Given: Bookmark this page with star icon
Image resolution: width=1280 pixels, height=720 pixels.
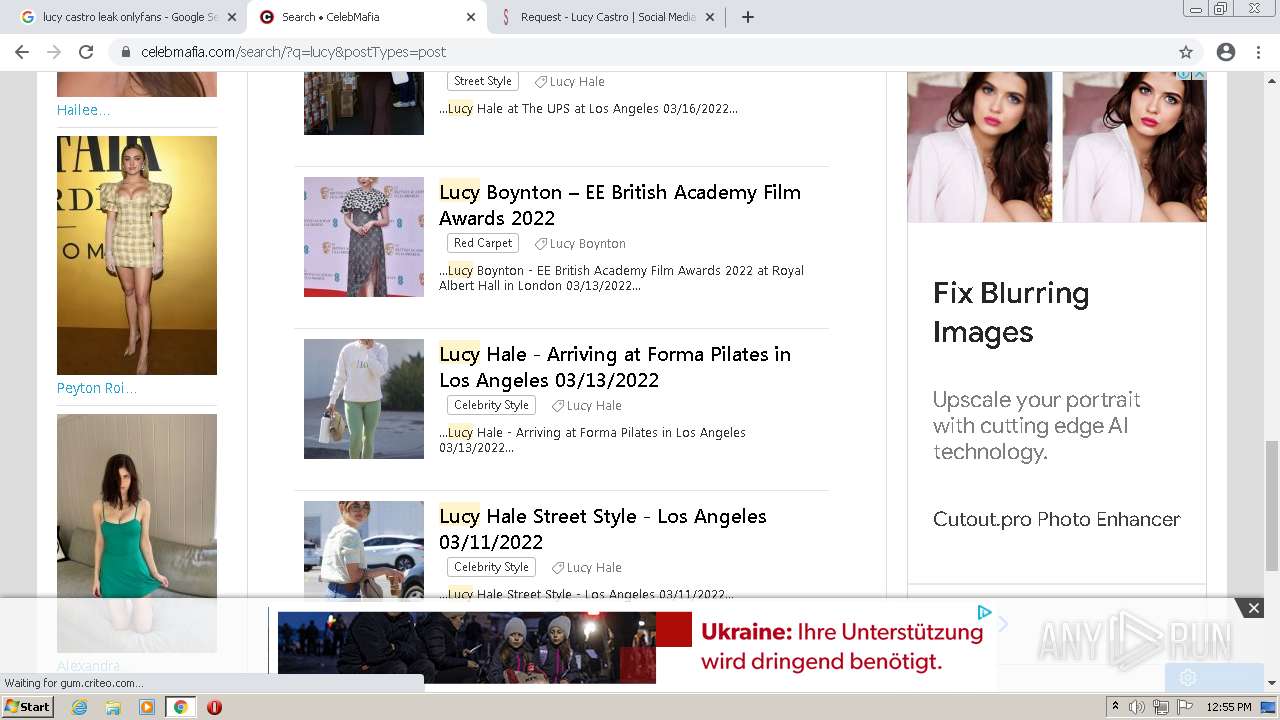Looking at the screenshot, I should pos(1186,52).
